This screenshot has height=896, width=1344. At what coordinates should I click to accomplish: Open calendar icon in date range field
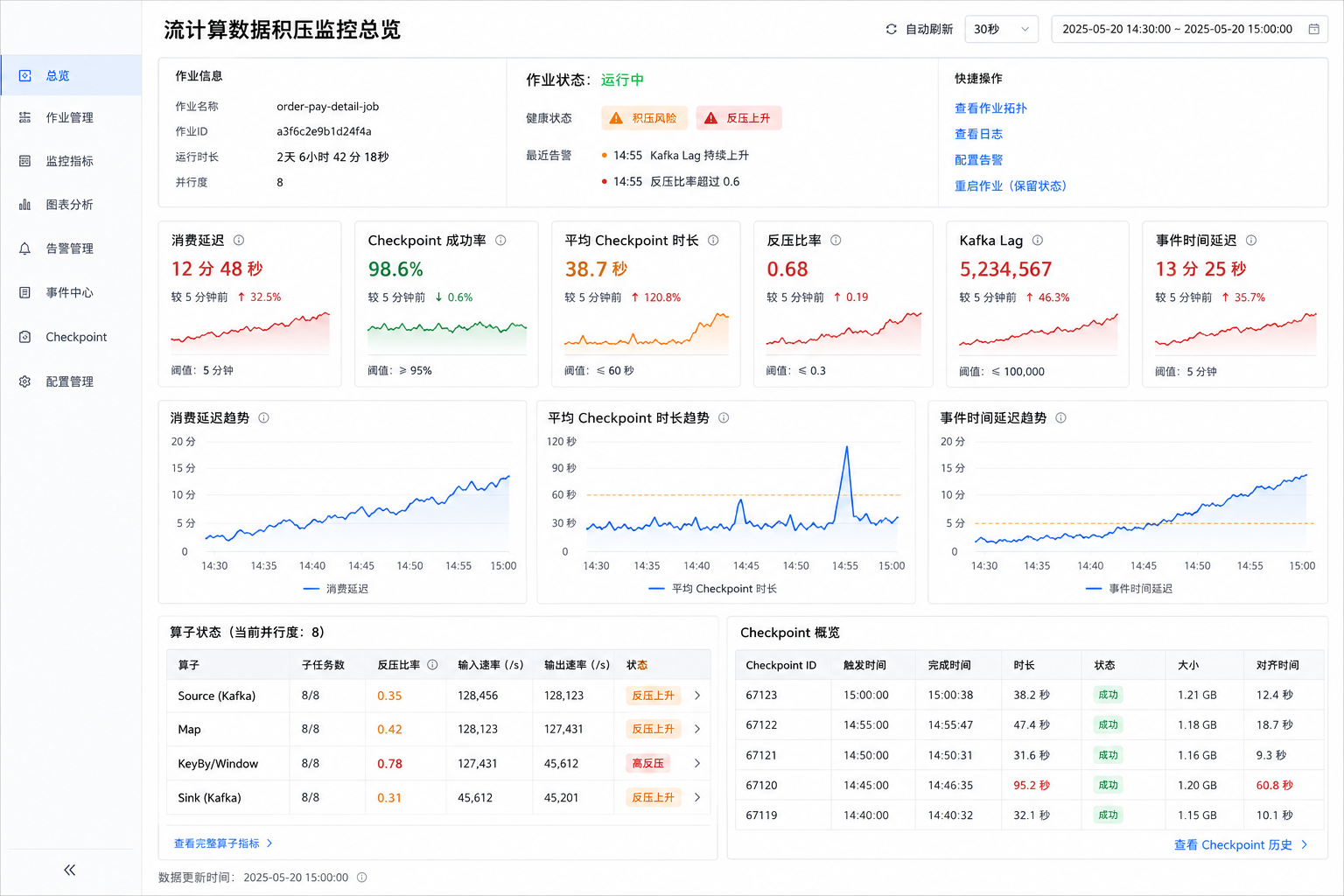(x=1313, y=29)
